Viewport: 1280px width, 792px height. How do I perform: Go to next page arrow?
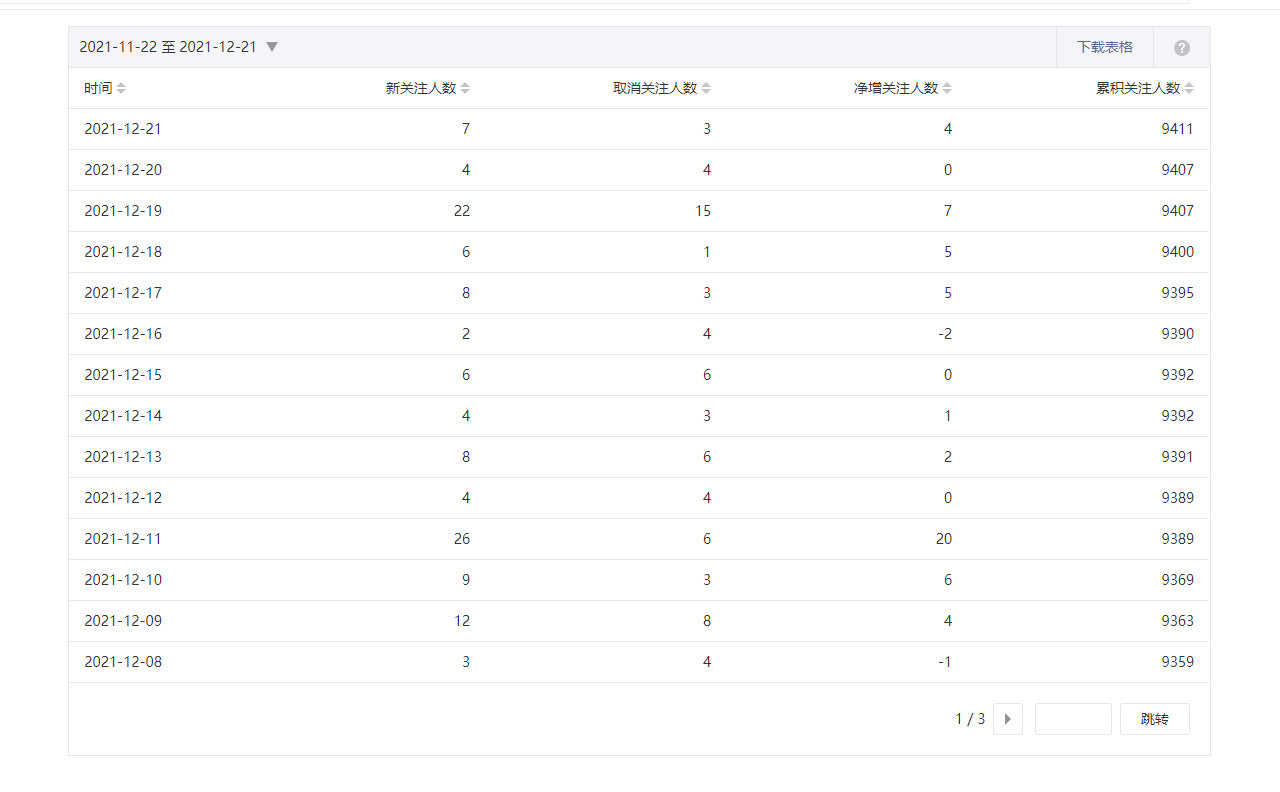[1007, 719]
